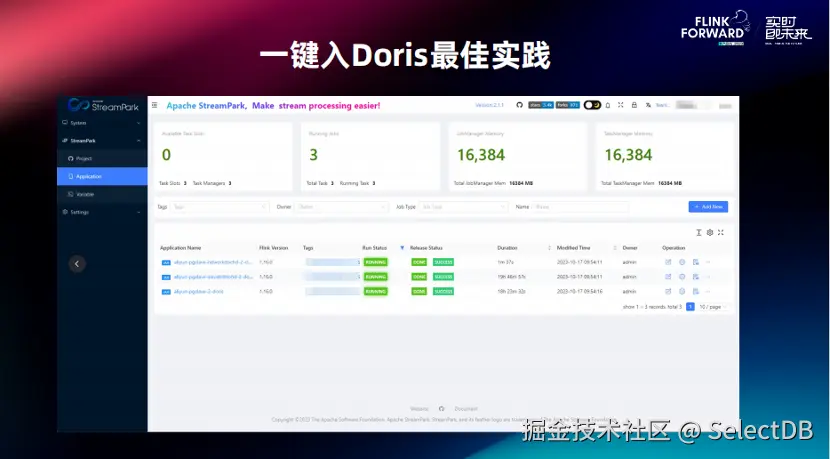830x460 pixels.
Task: Open the Document footer link
Action: pos(466,409)
